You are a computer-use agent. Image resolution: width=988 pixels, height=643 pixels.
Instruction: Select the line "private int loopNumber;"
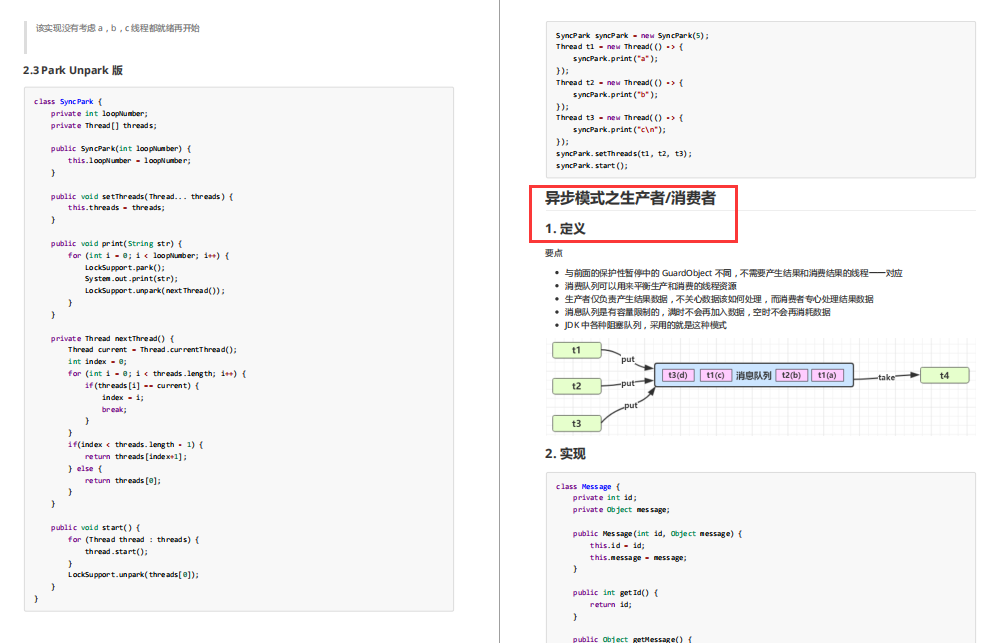(100, 113)
